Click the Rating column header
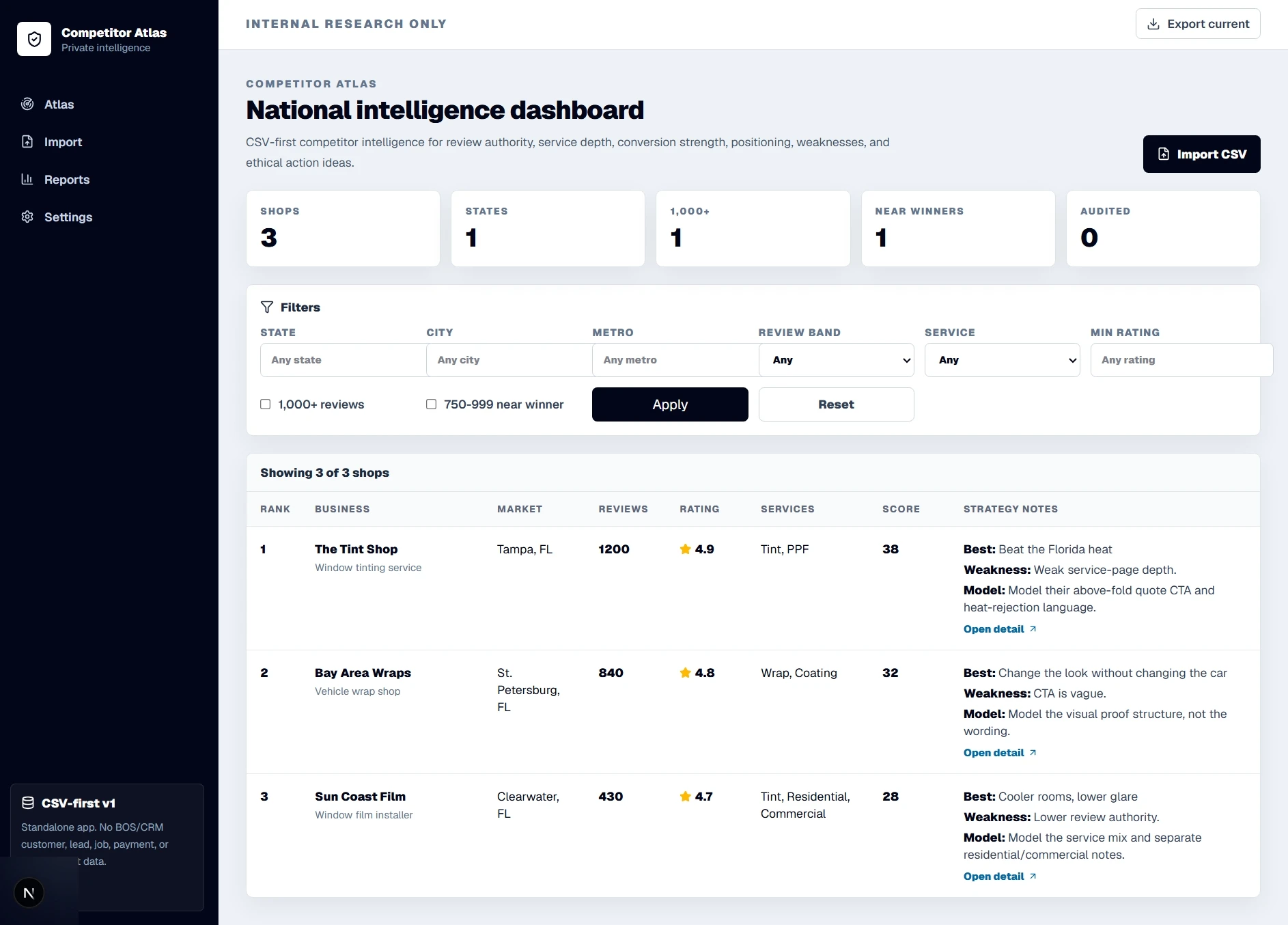The image size is (1288, 925). [x=699, y=509]
